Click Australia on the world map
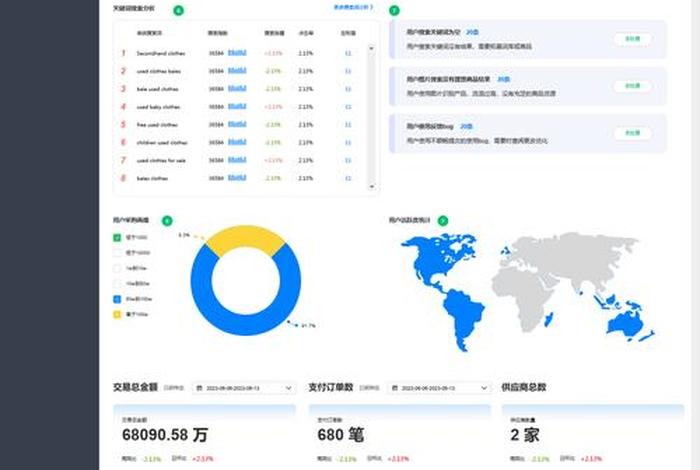The image size is (700, 470). 624,322
